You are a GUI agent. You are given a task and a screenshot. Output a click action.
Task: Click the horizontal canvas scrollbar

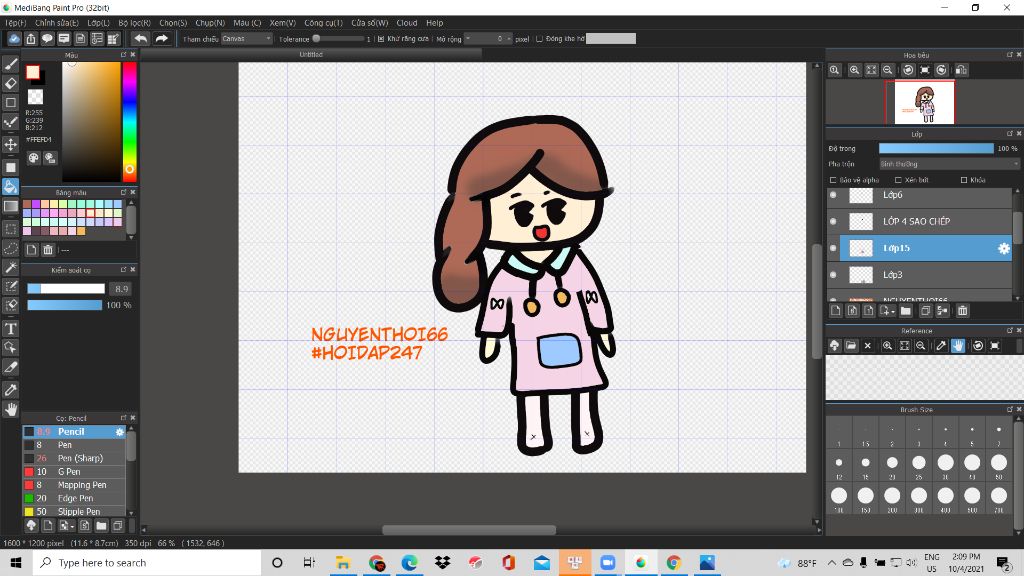[x=469, y=530]
